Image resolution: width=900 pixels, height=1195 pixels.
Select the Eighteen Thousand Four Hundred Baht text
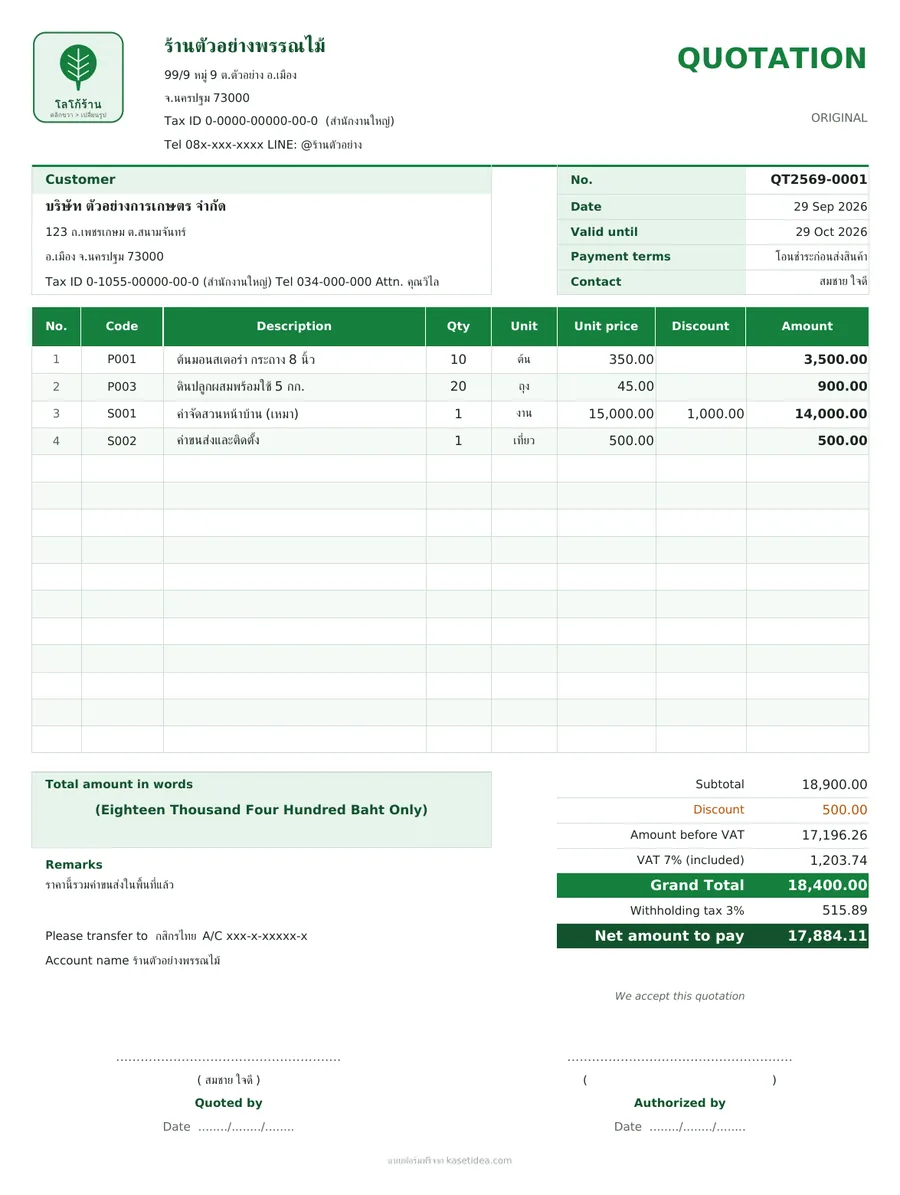coord(261,810)
